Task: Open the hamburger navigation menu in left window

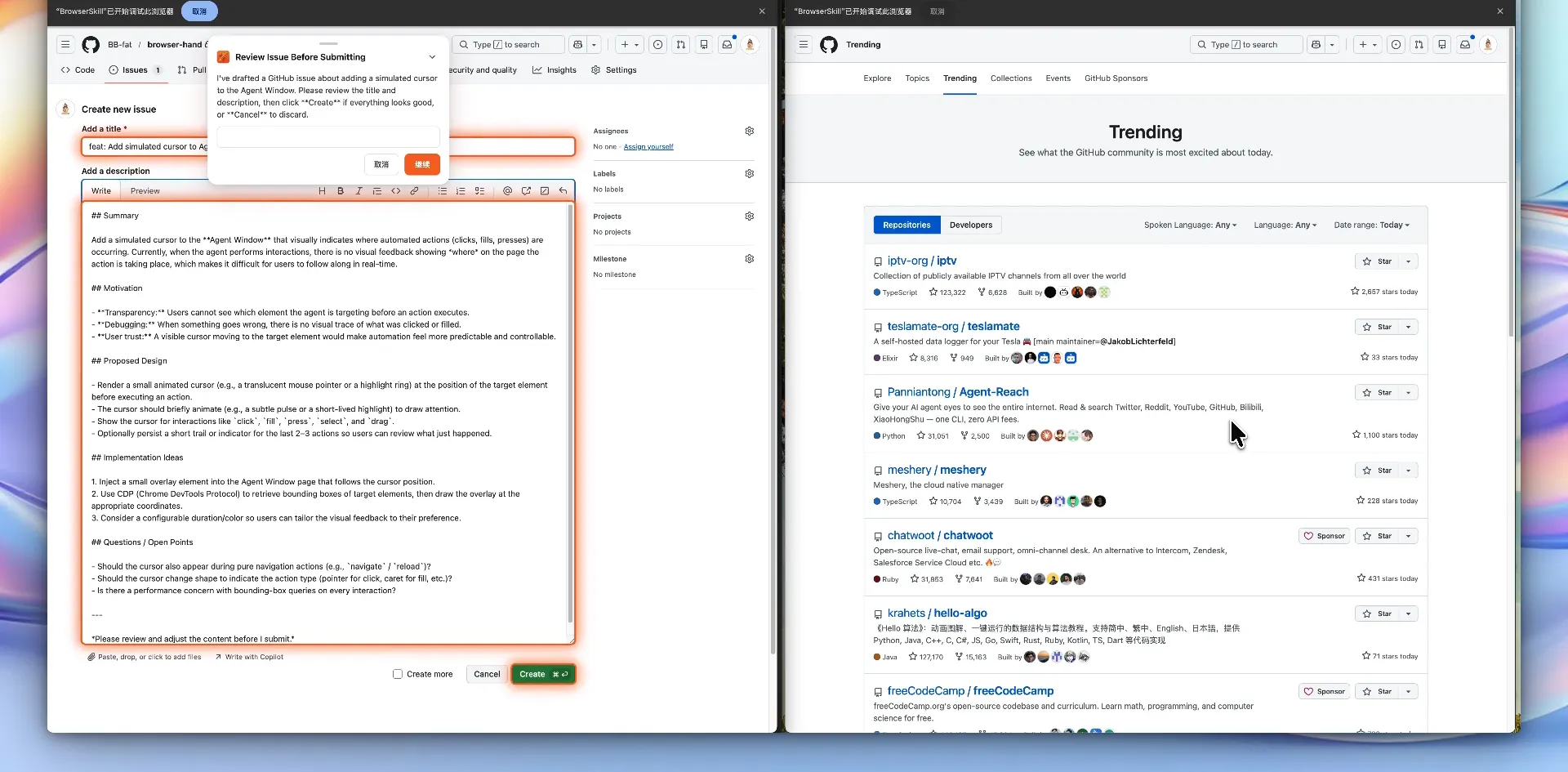Action: (65, 45)
